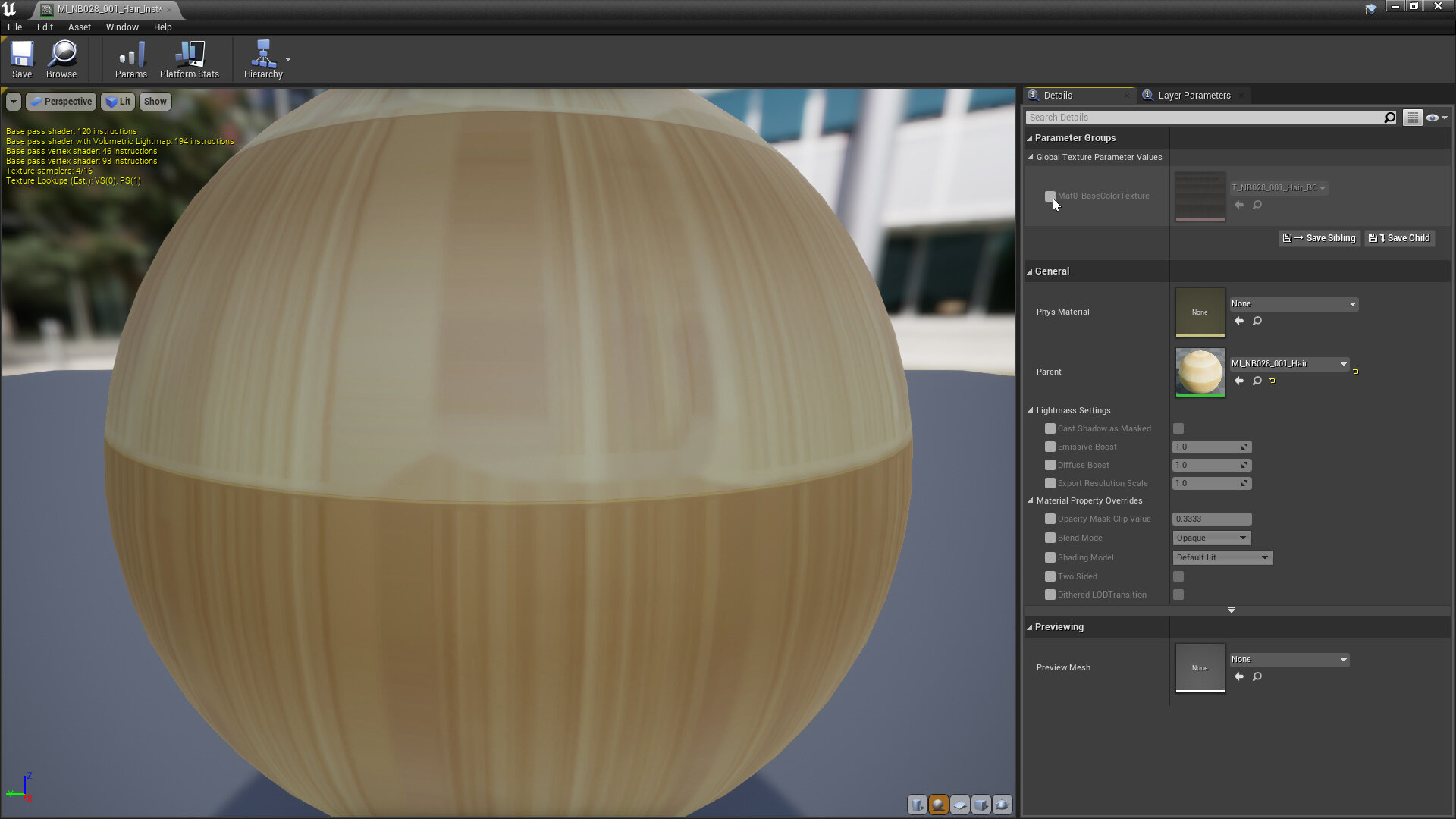This screenshot has width=1456, height=819.
Task: Click the Parent material sphere thumbnail
Action: click(1200, 372)
